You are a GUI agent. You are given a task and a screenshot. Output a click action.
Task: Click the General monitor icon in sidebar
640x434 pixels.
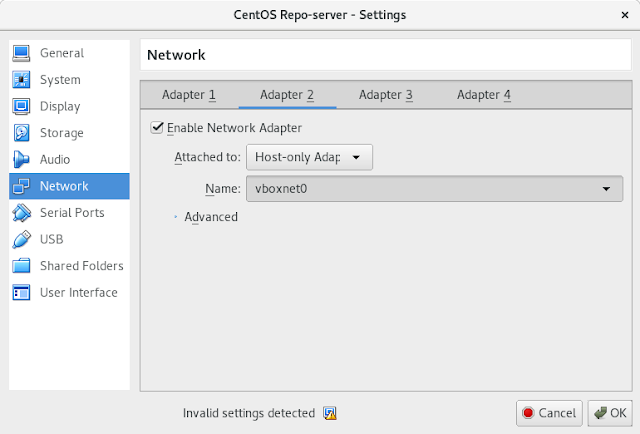point(21,53)
